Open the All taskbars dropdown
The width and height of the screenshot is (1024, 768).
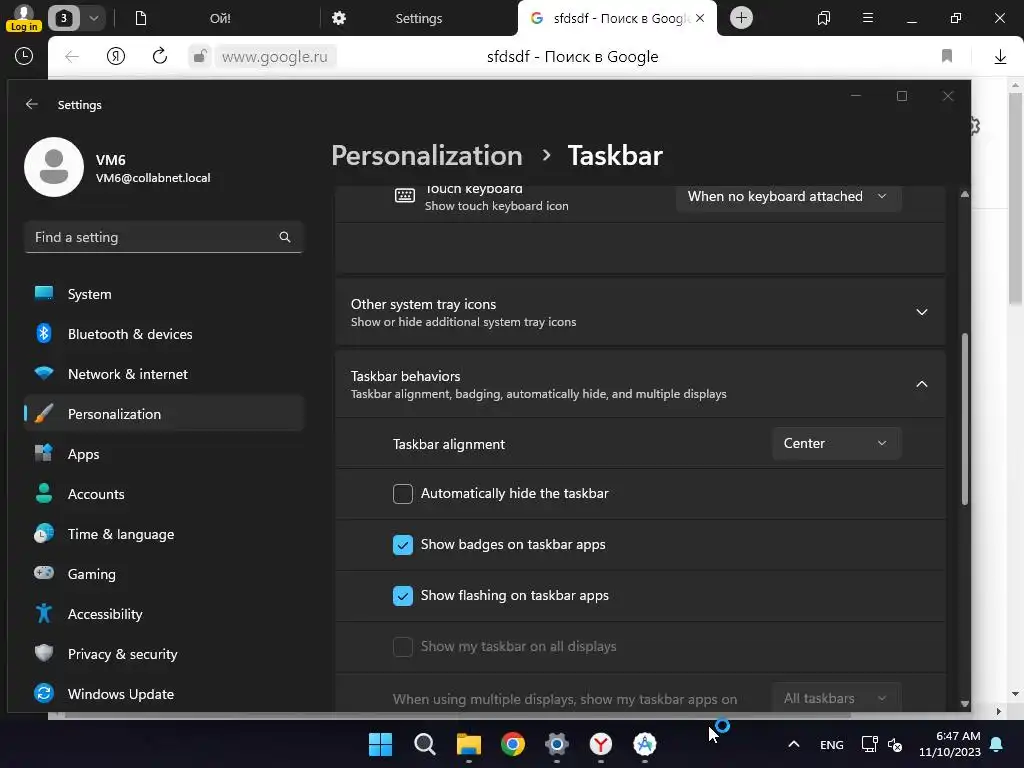[836, 698]
